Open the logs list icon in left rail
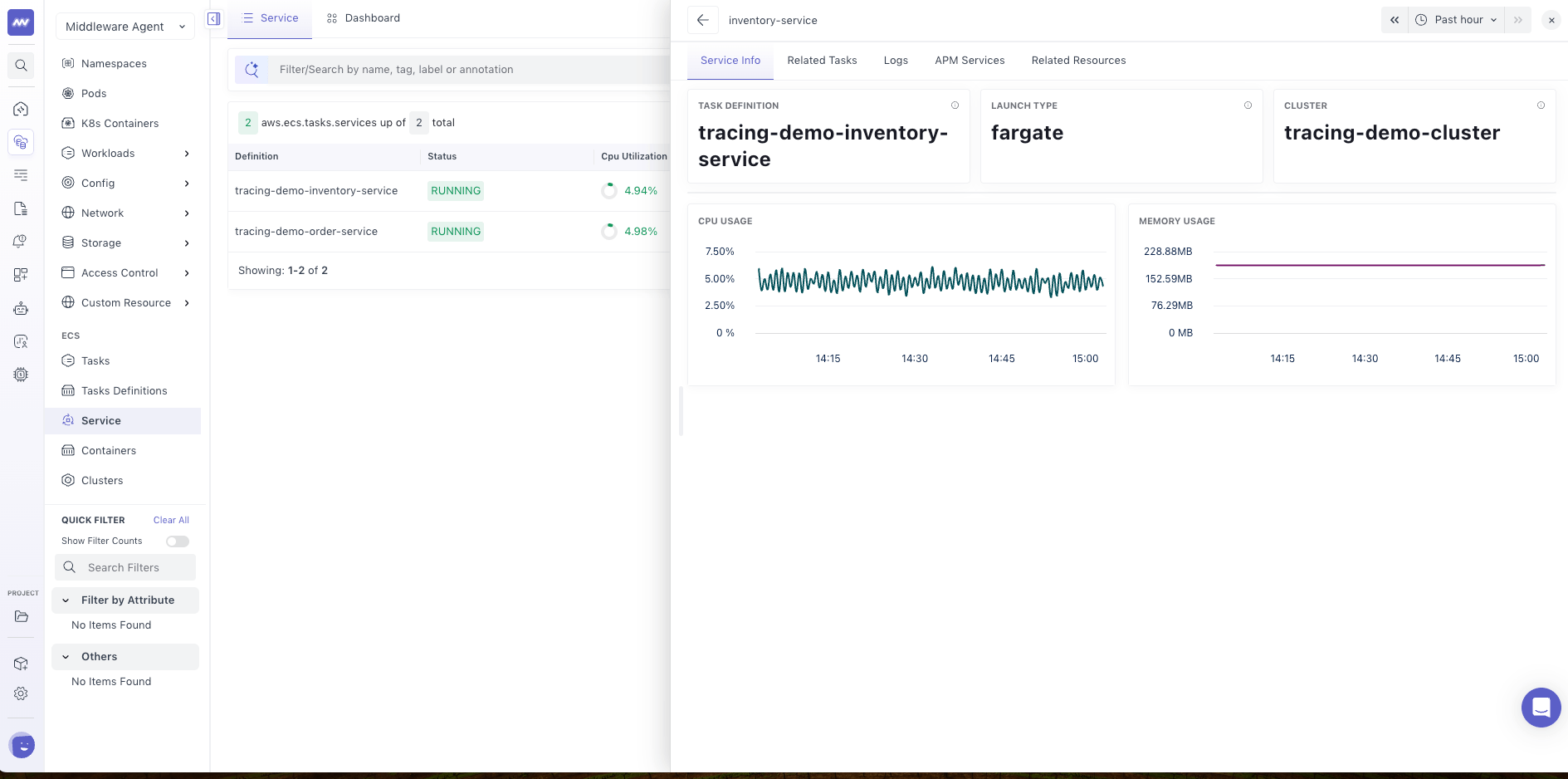1568x779 pixels. coord(21,175)
